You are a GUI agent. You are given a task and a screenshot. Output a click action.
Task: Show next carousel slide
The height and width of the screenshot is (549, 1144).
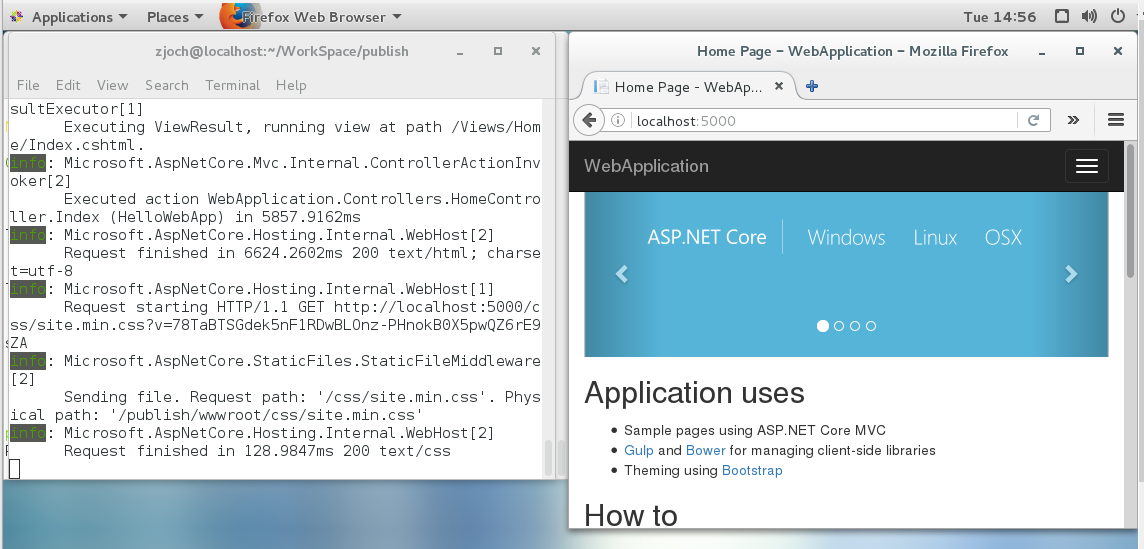click(1071, 274)
